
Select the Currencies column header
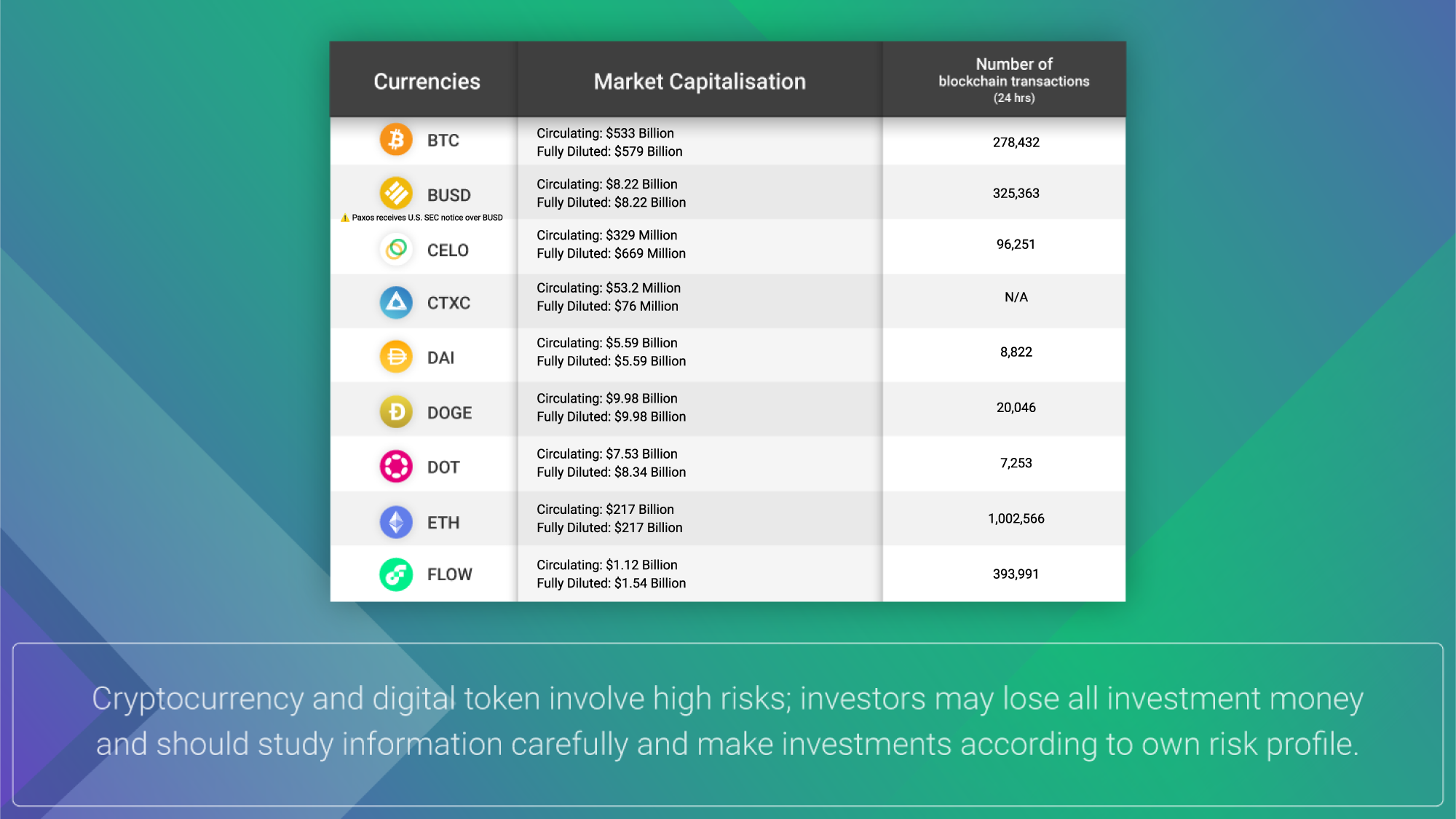point(427,81)
